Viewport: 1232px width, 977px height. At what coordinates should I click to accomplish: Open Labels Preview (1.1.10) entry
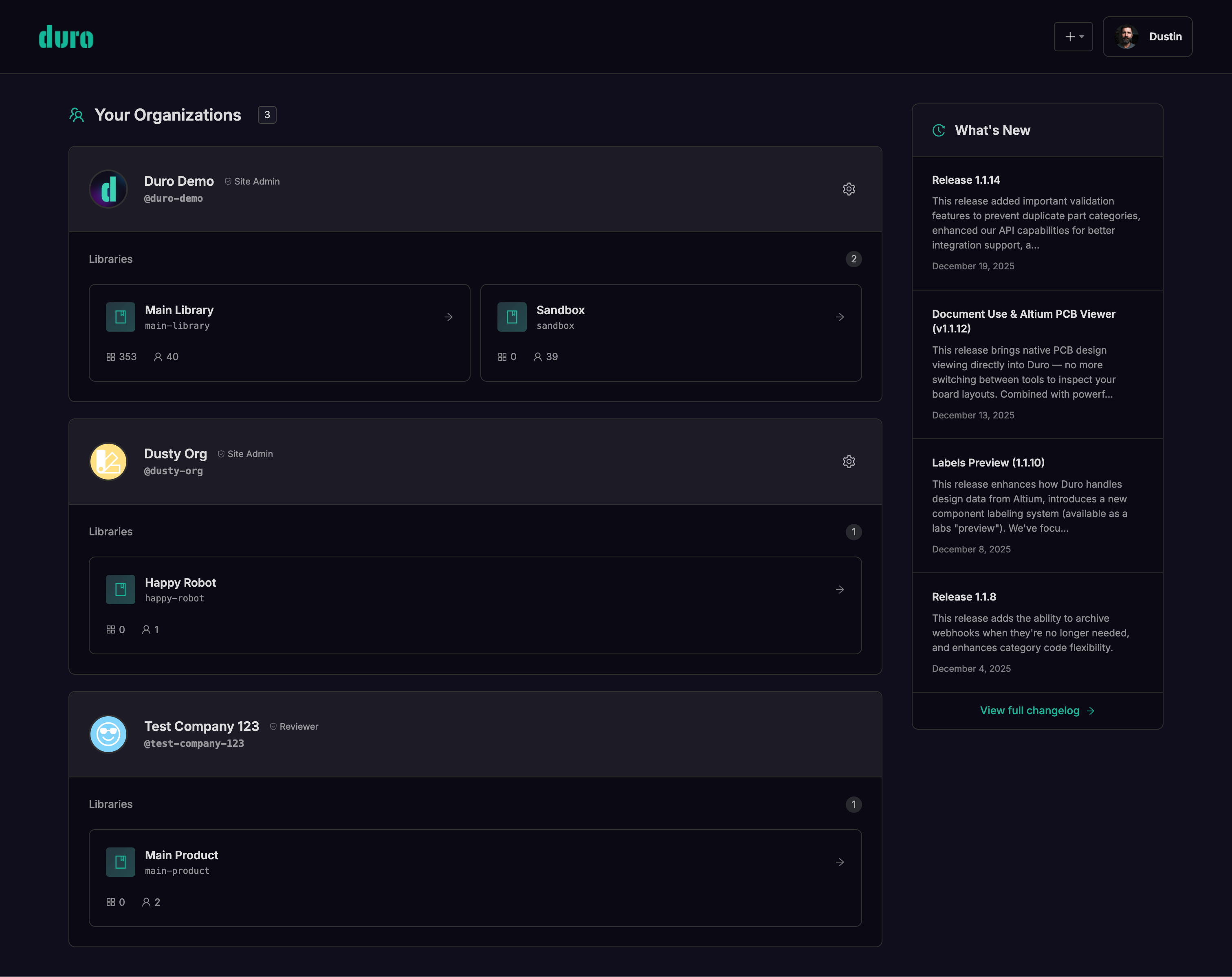(x=988, y=463)
